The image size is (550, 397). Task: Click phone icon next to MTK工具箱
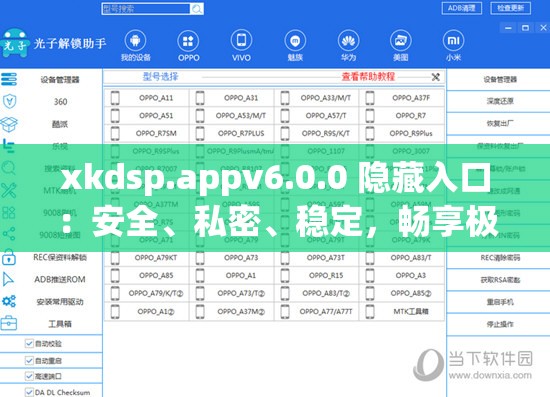(x=370, y=311)
